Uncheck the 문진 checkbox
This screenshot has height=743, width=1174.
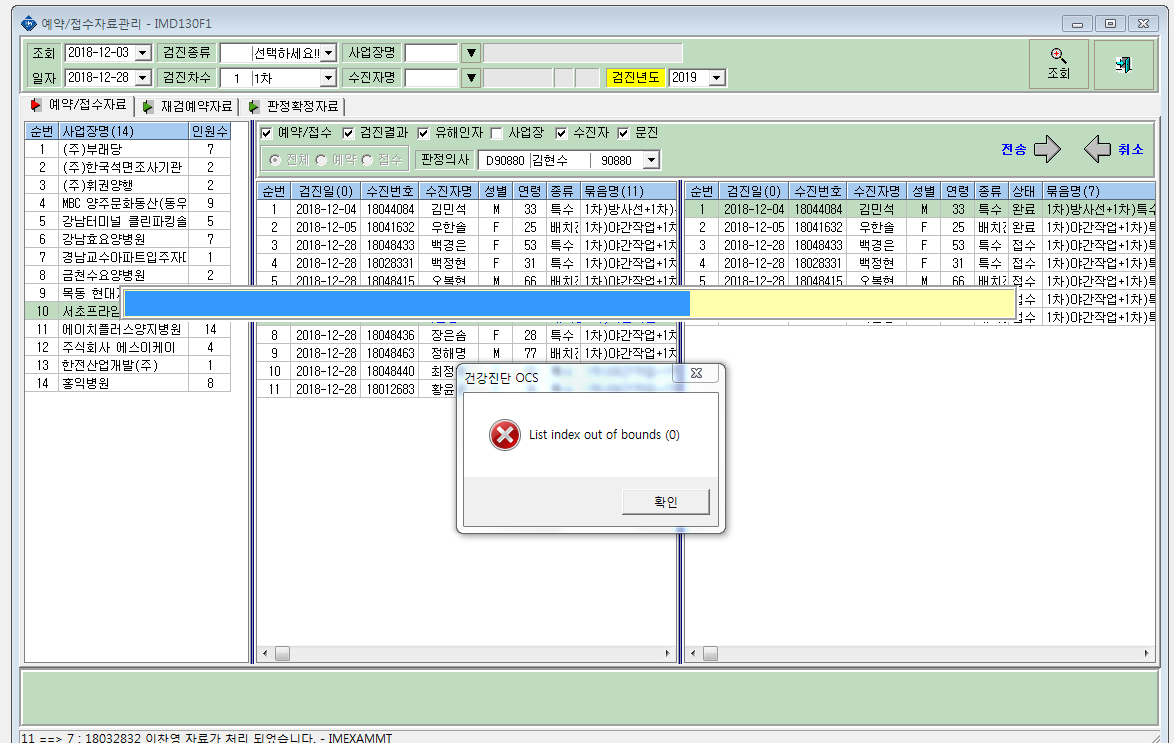point(623,133)
